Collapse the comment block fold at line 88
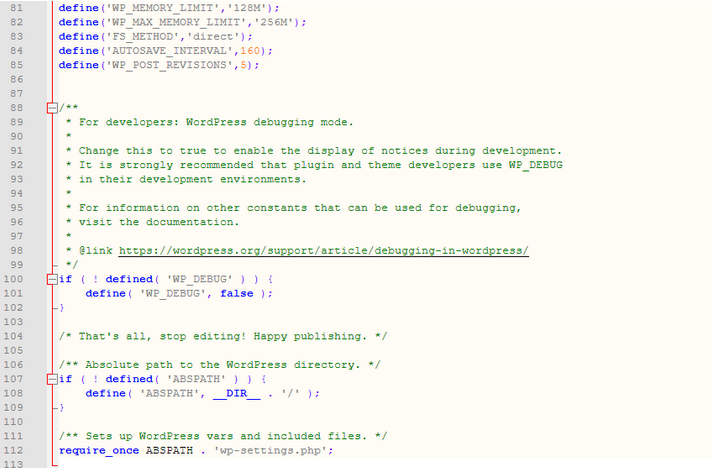712x468 pixels. pyautogui.click(x=52, y=107)
